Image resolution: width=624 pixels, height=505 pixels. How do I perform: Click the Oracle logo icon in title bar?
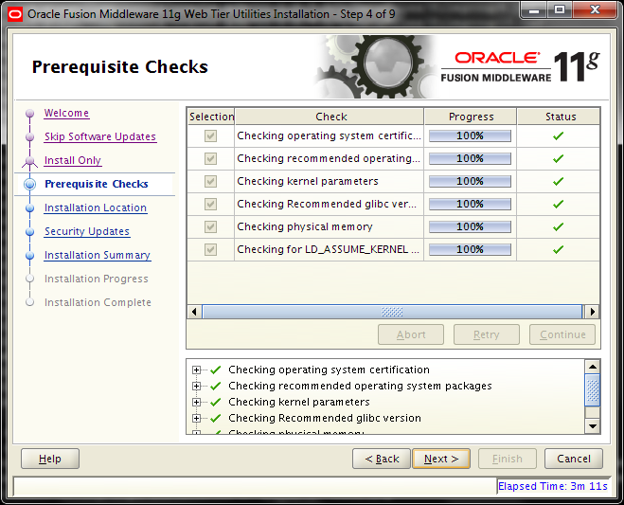coord(15,14)
